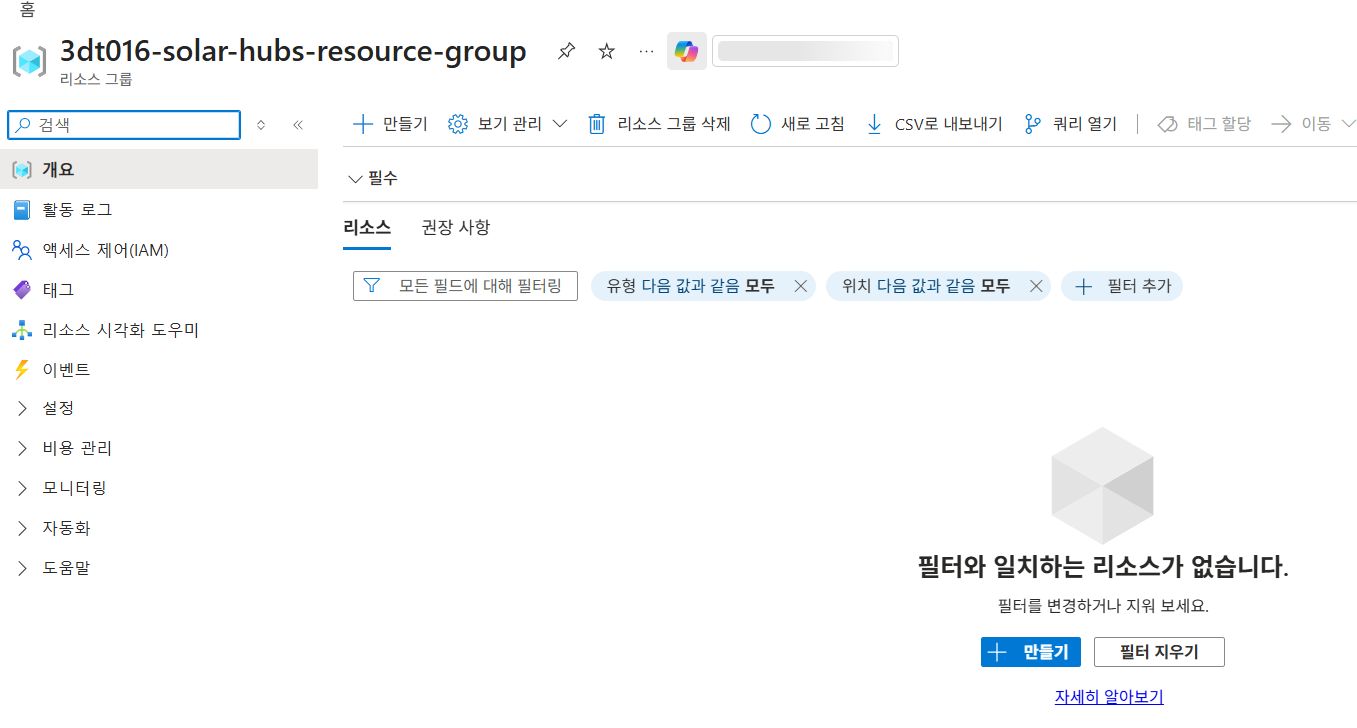Switch to the 리소스 tab

(367, 228)
